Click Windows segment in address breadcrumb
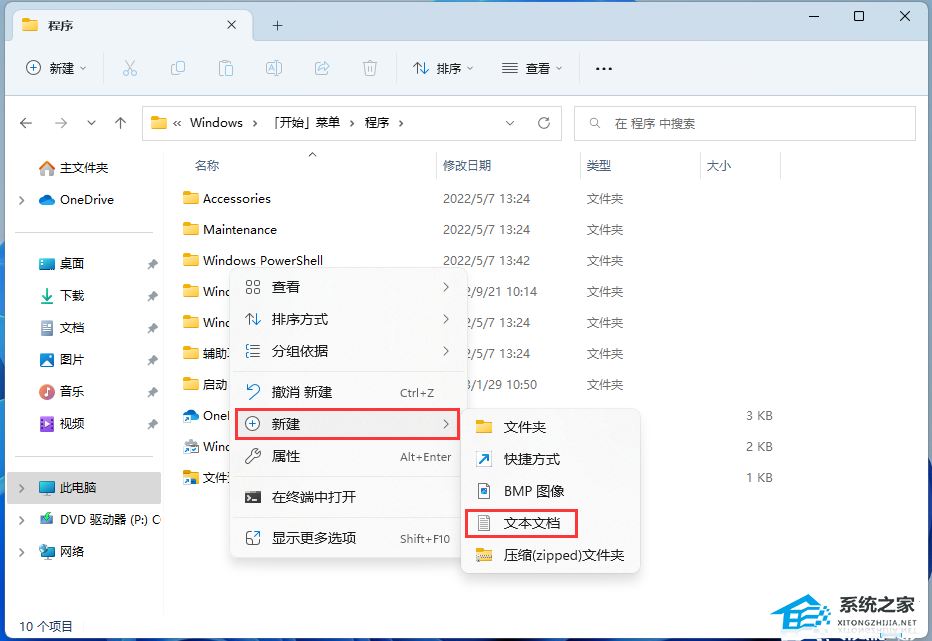 pos(216,123)
